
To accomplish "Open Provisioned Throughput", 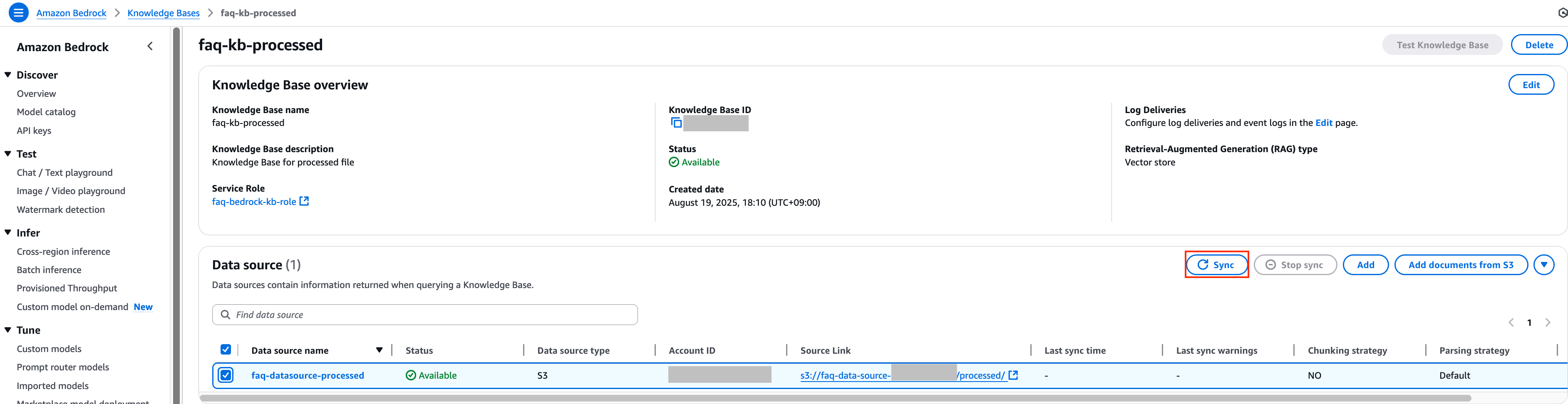I will click(x=67, y=288).
